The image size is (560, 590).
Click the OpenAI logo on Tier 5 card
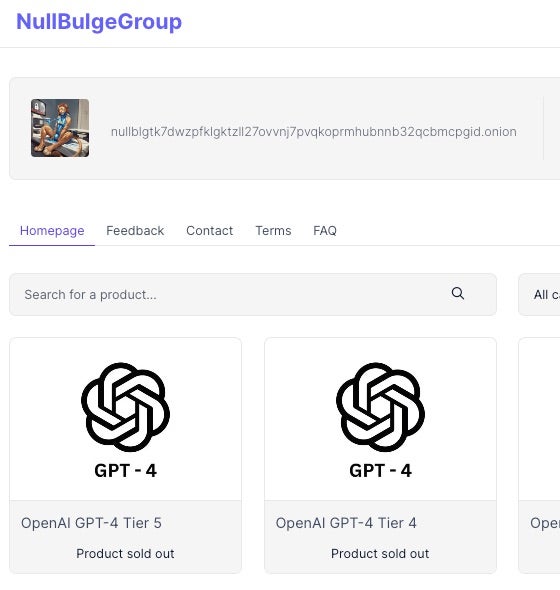click(125, 407)
